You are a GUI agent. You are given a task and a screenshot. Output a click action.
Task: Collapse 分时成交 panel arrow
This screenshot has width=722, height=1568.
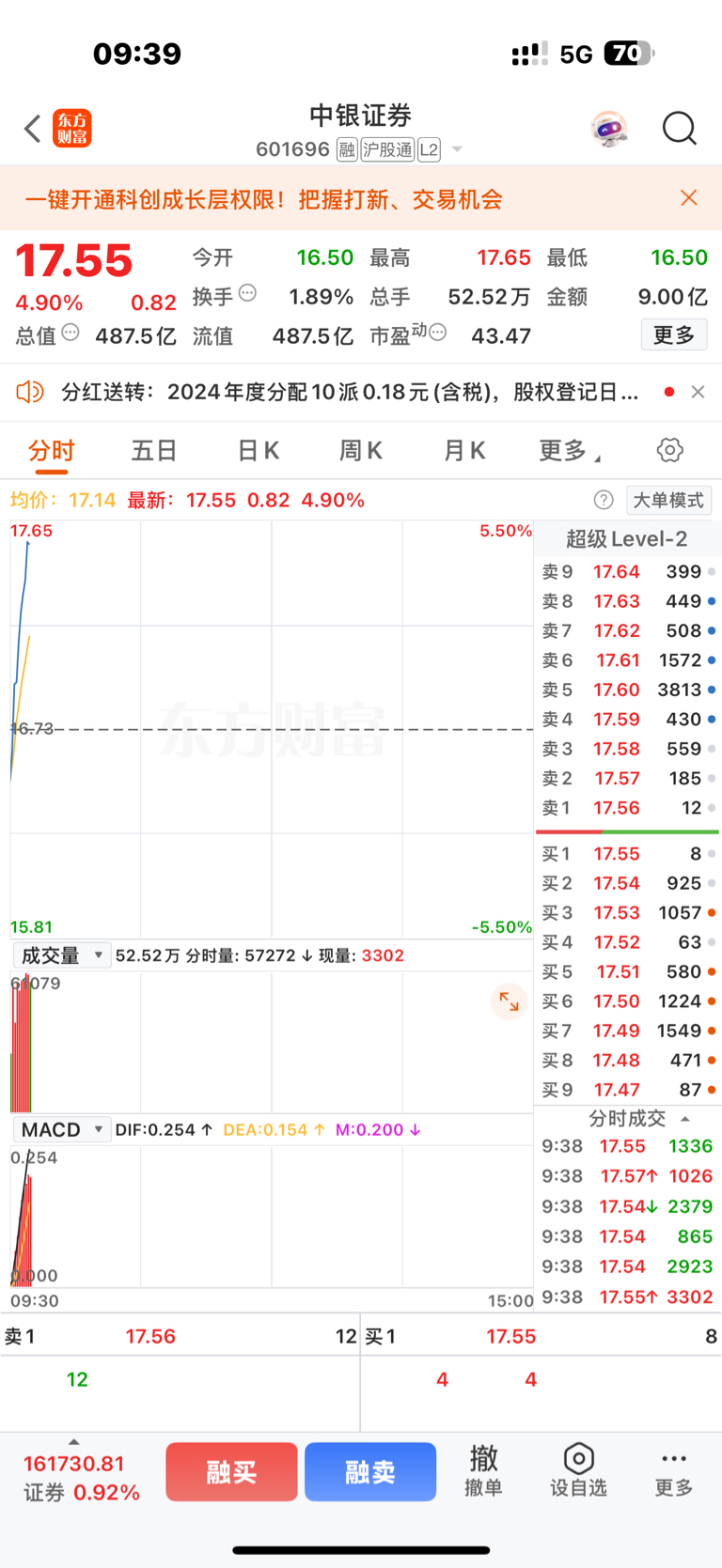(x=685, y=1119)
